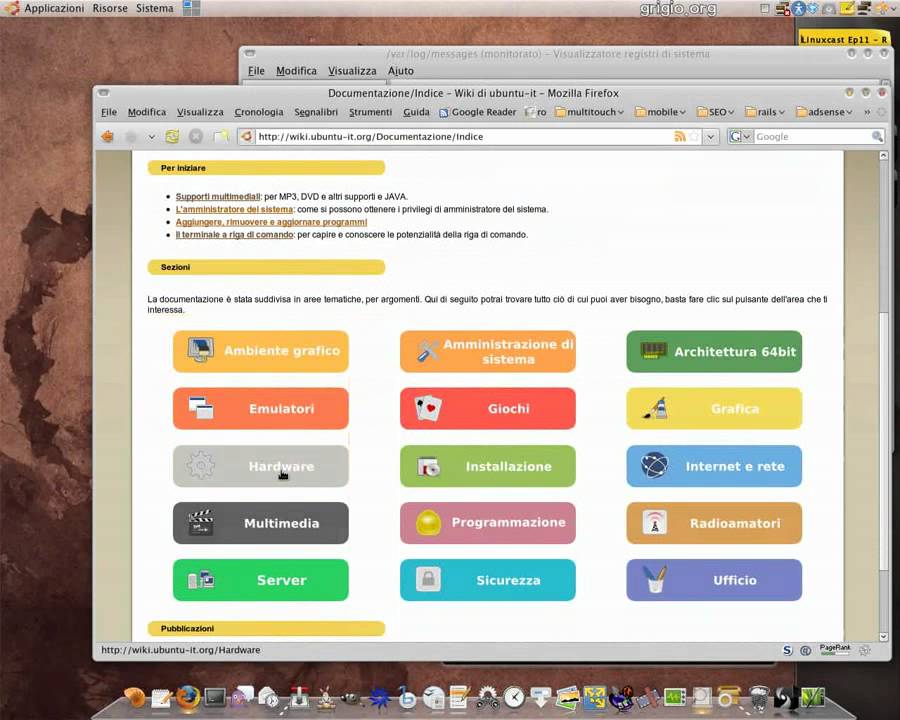Open Visualizza menu in the log viewer window
Viewport: 900px width, 720px height.
352,71
